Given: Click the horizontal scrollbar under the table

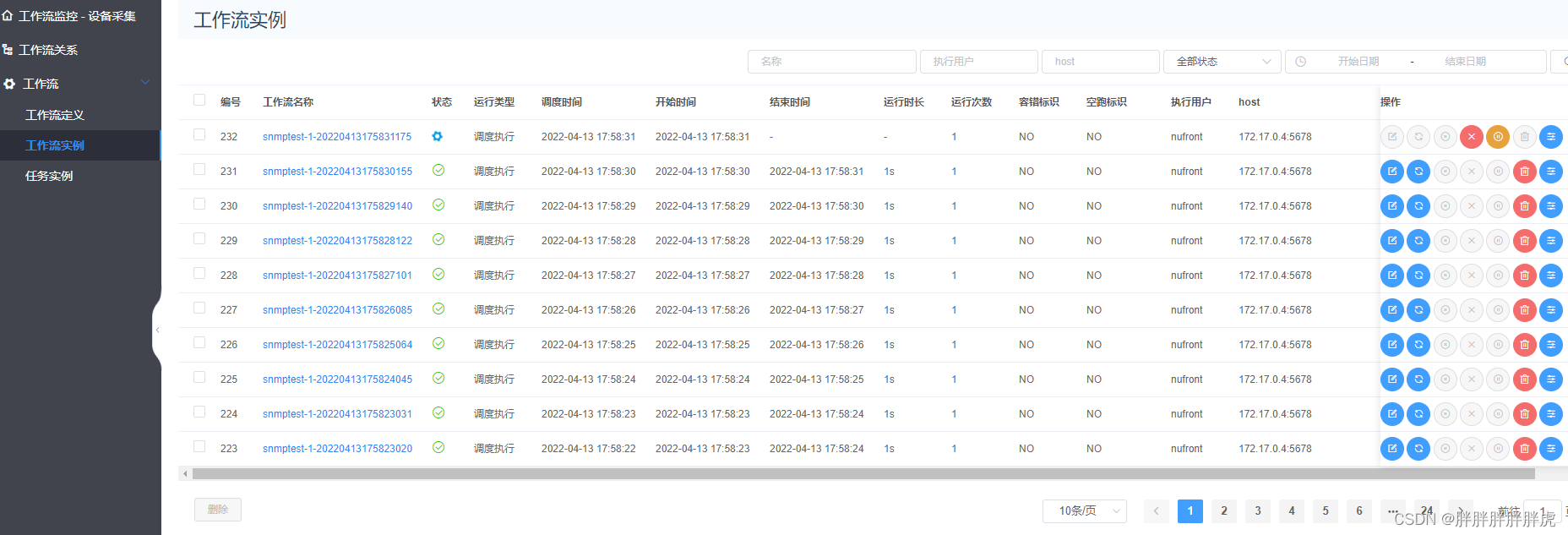Looking at the screenshot, I should pyautogui.click(x=863, y=474).
